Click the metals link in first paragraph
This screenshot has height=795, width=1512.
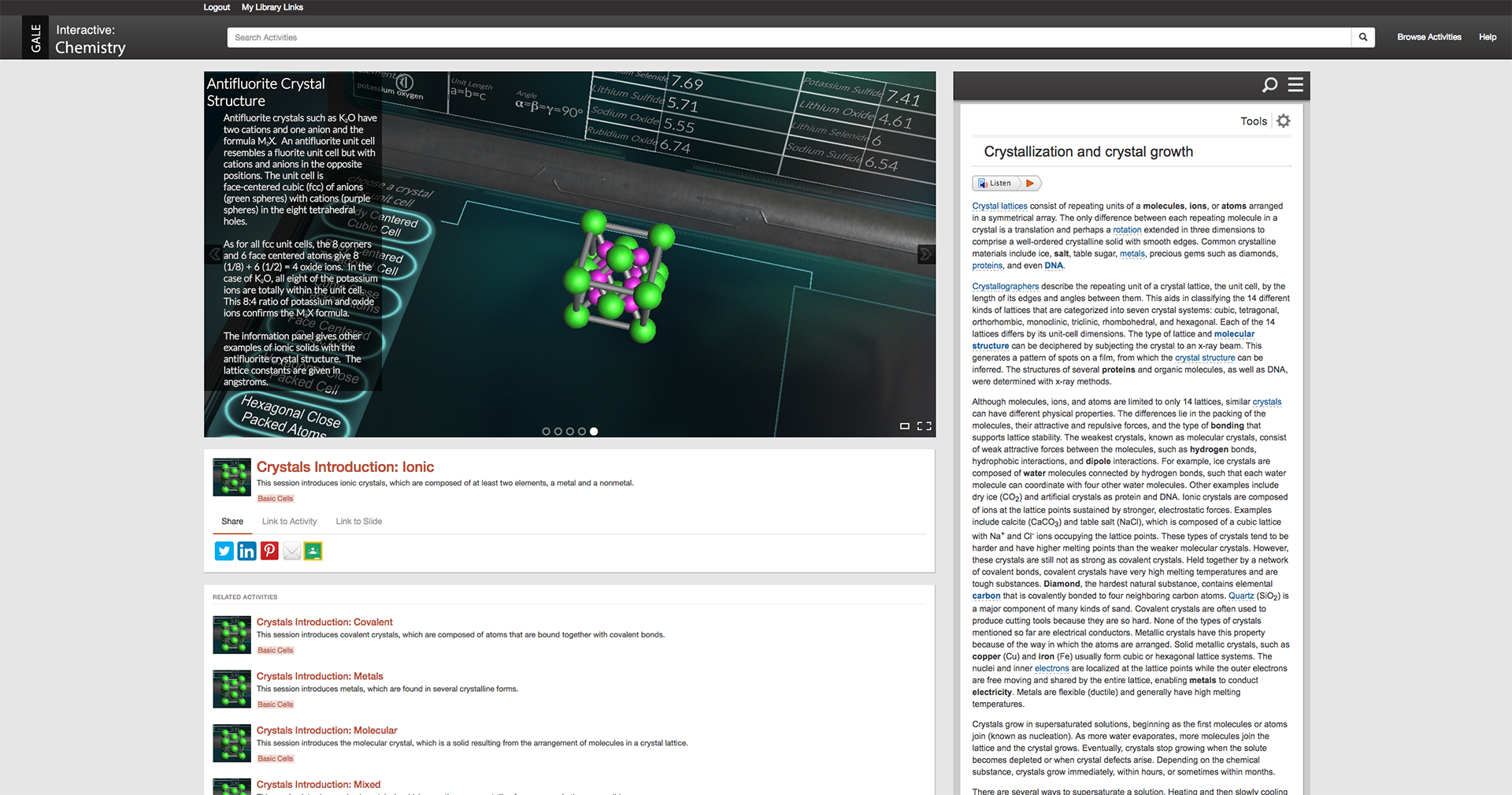pyautogui.click(x=1132, y=254)
